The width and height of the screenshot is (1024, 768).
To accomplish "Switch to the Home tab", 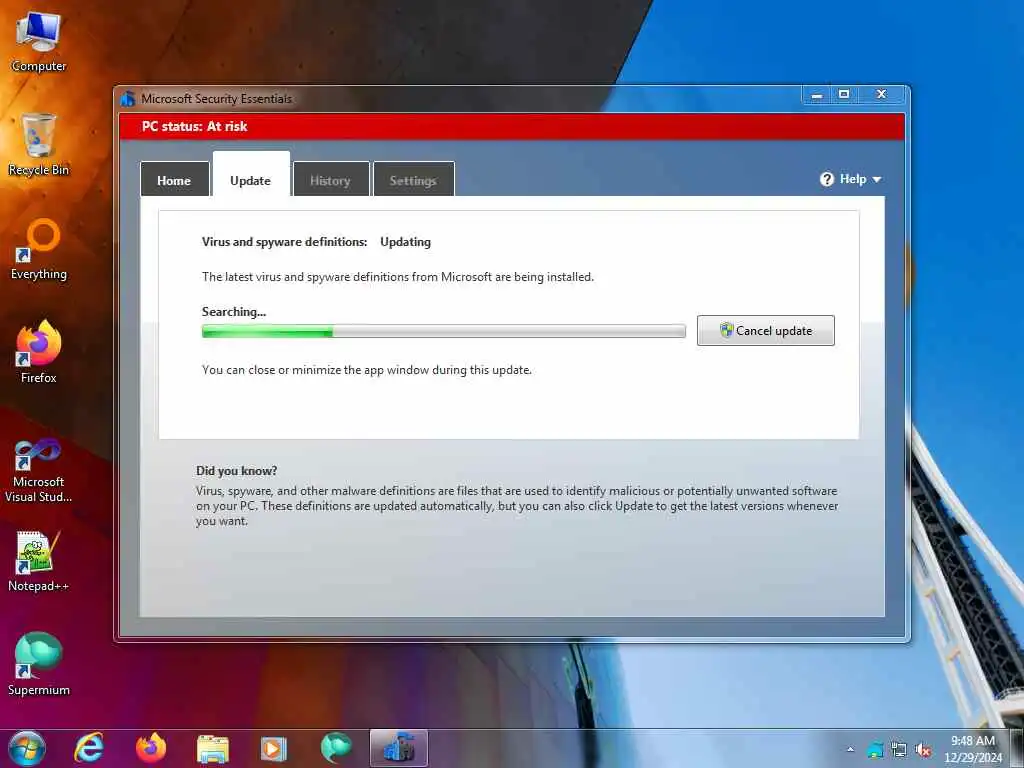I will click(x=174, y=180).
